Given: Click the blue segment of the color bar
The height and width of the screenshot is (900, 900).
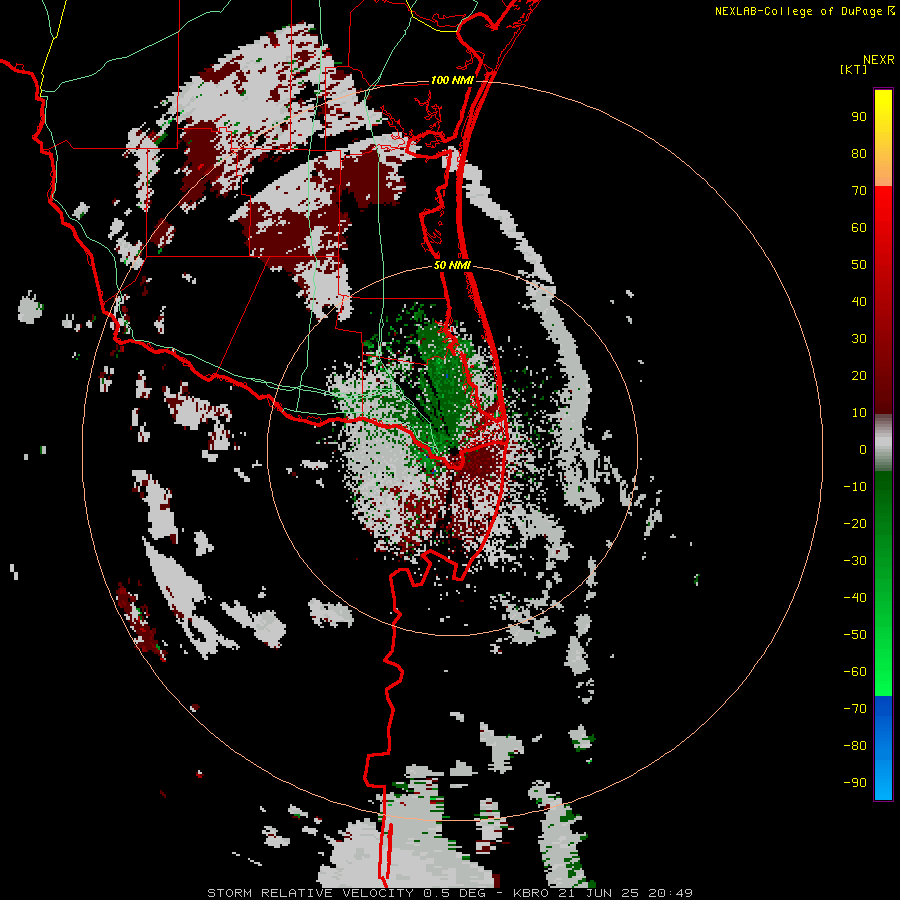Looking at the screenshot, I should tap(883, 748).
